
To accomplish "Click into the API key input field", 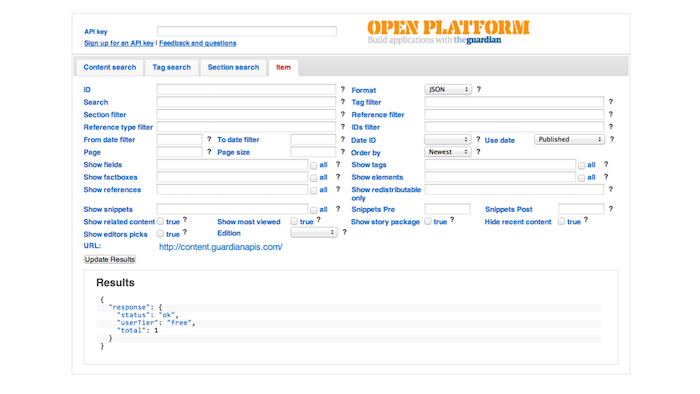I will [247, 31].
